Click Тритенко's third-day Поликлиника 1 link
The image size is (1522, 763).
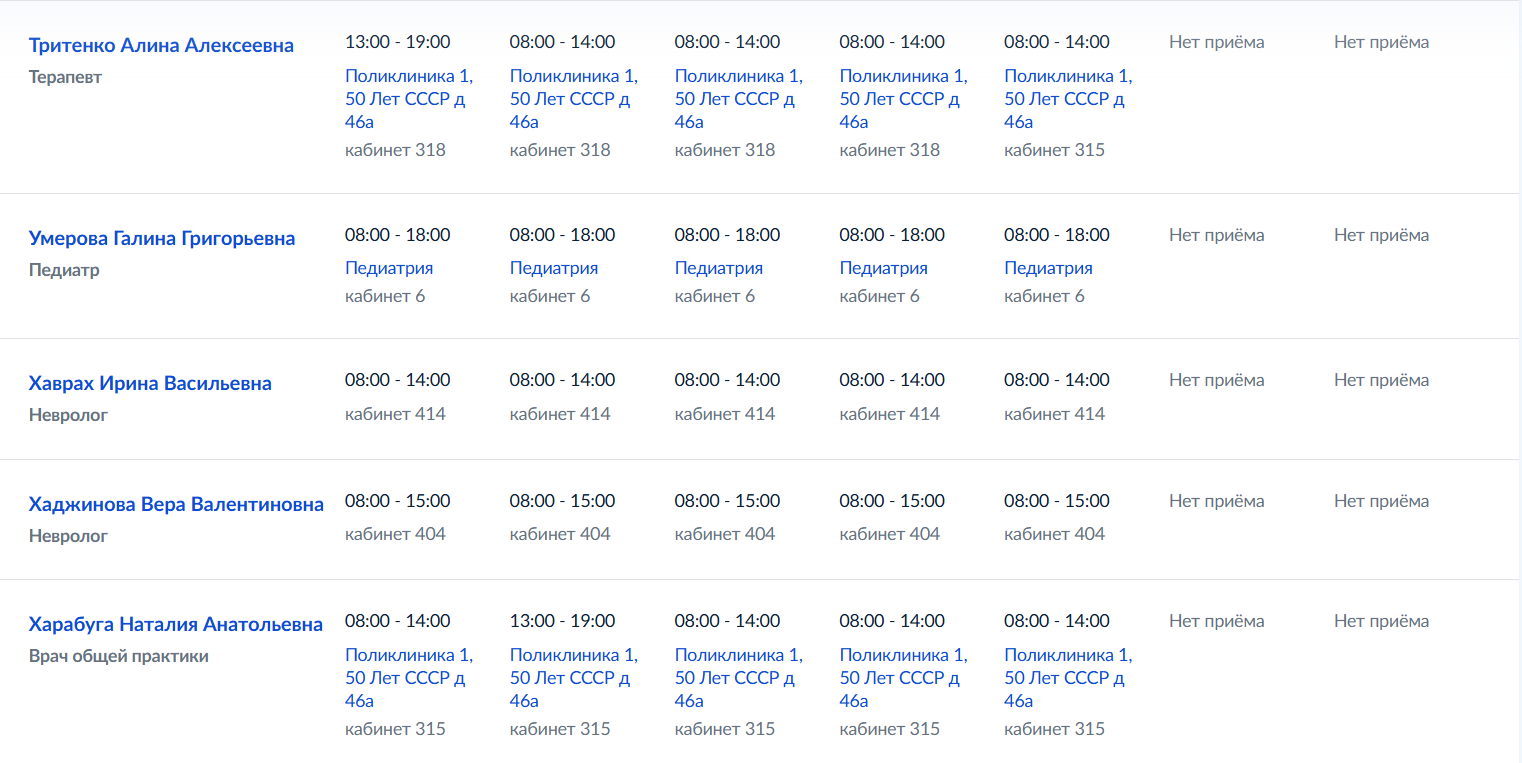point(739,98)
